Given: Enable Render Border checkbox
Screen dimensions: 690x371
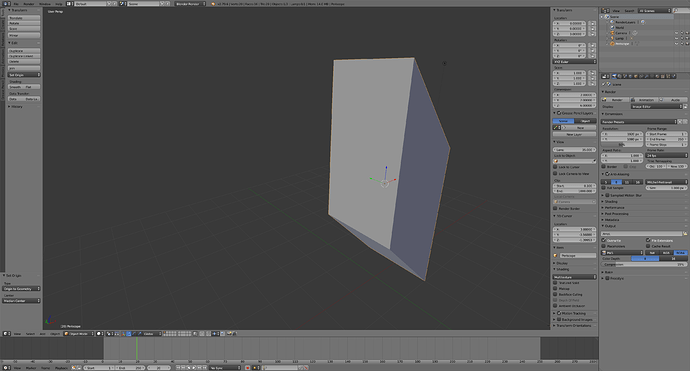Looking at the screenshot, I should 555,208.
